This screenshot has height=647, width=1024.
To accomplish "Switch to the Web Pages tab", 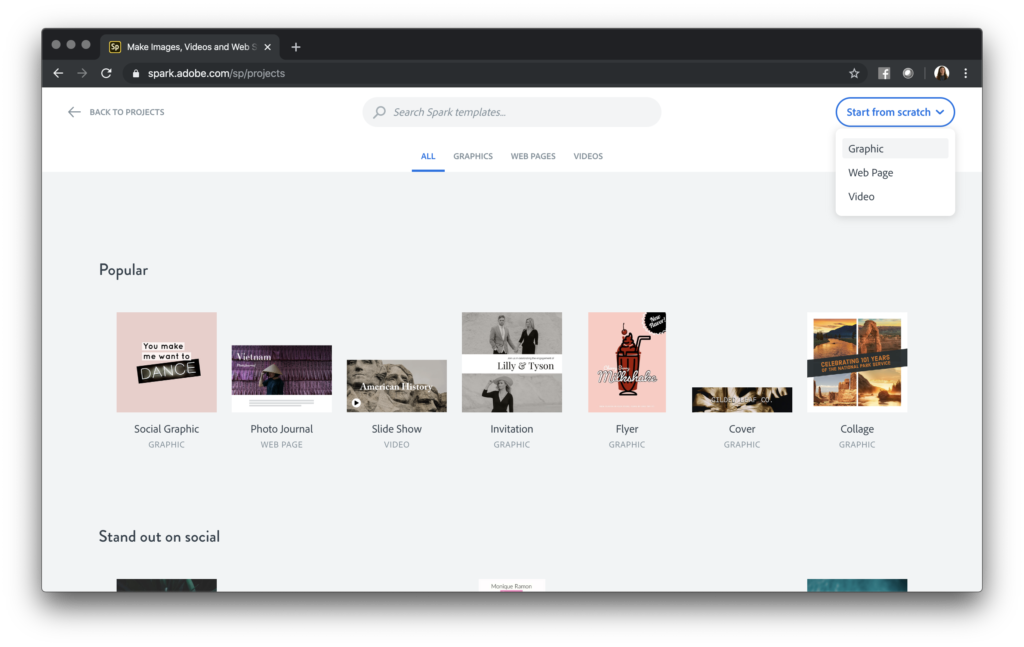I will point(533,157).
